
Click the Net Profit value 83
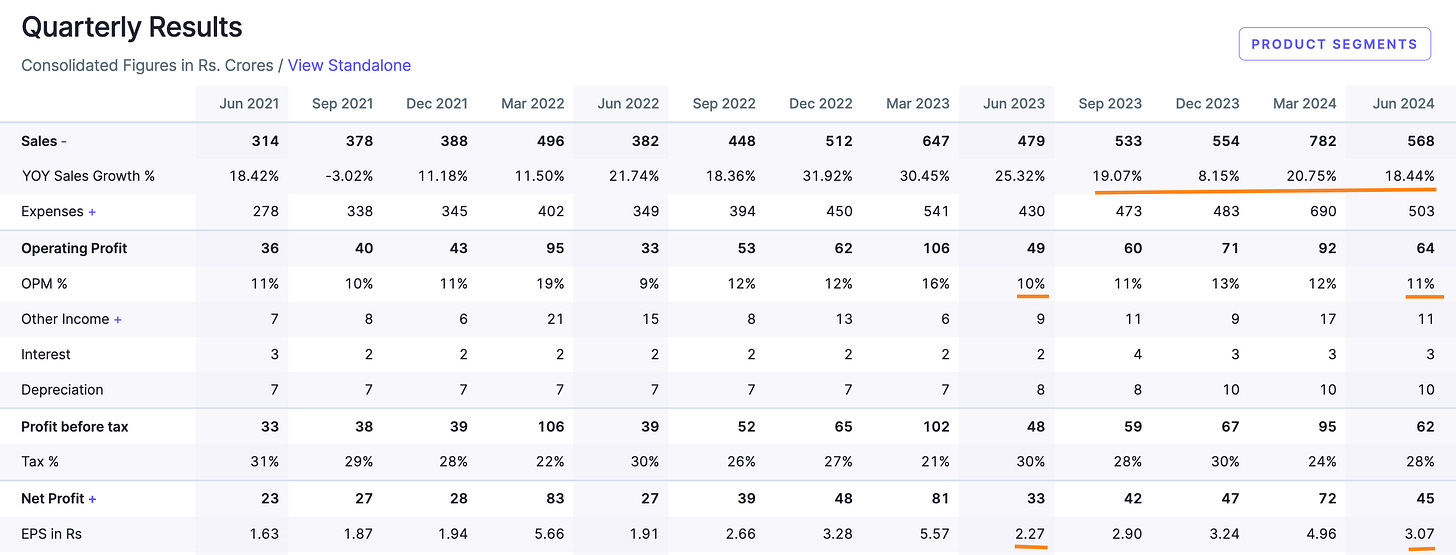point(556,498)
